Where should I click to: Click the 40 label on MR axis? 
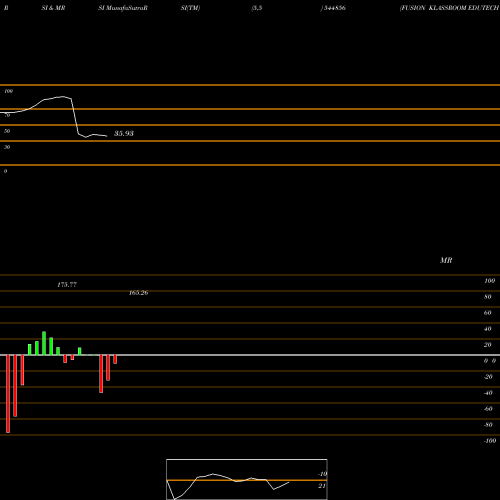pos(488,329)
